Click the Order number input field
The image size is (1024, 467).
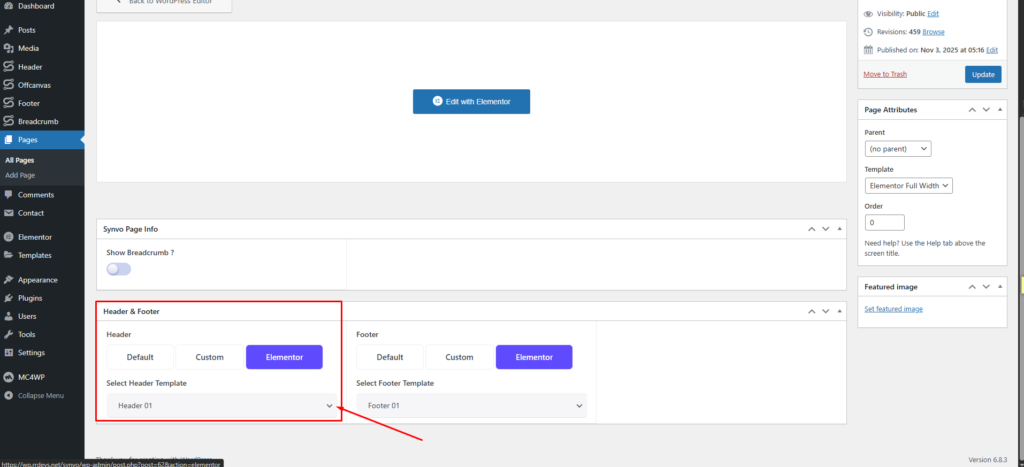pyautogui.click(x=884, y=222)
